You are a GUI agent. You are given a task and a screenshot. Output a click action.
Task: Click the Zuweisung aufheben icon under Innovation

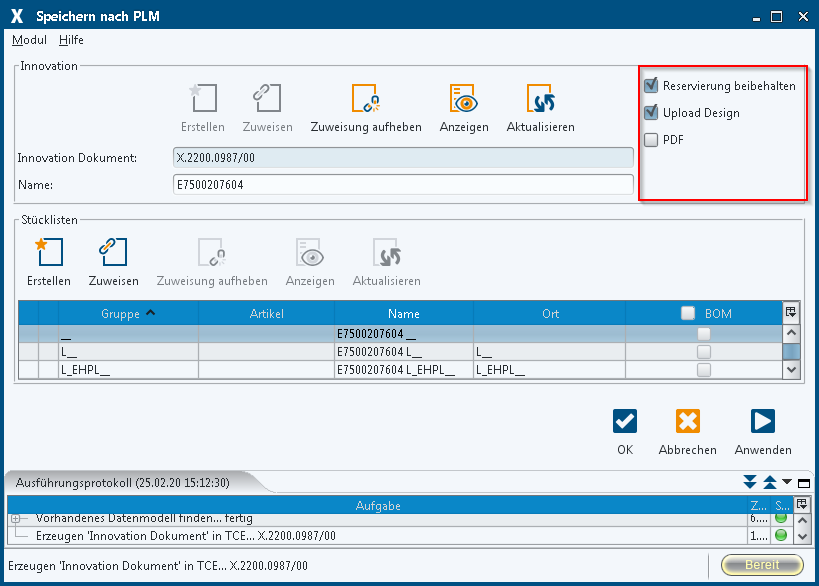pos(365,99)
